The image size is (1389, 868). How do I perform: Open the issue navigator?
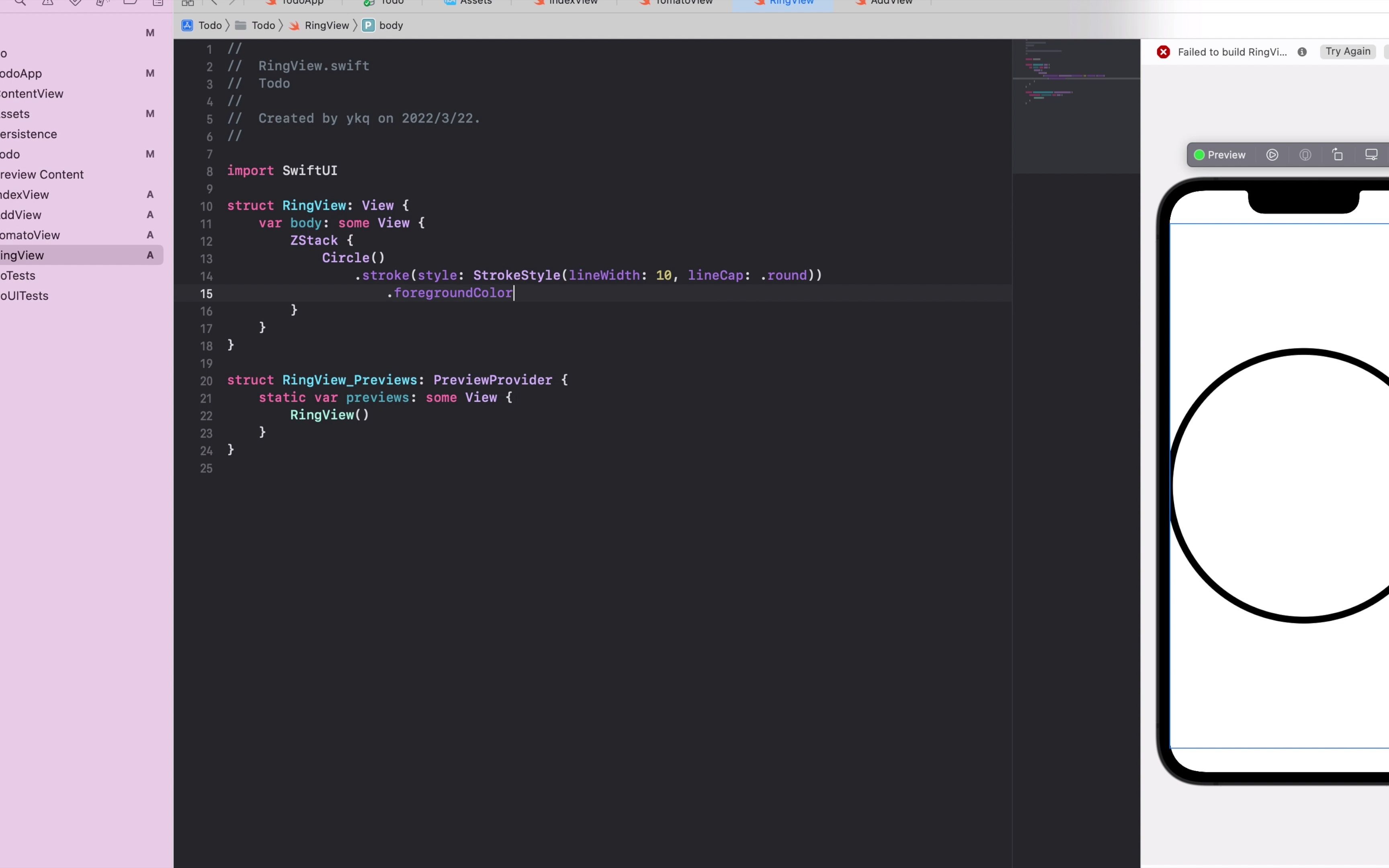point(48,3)
